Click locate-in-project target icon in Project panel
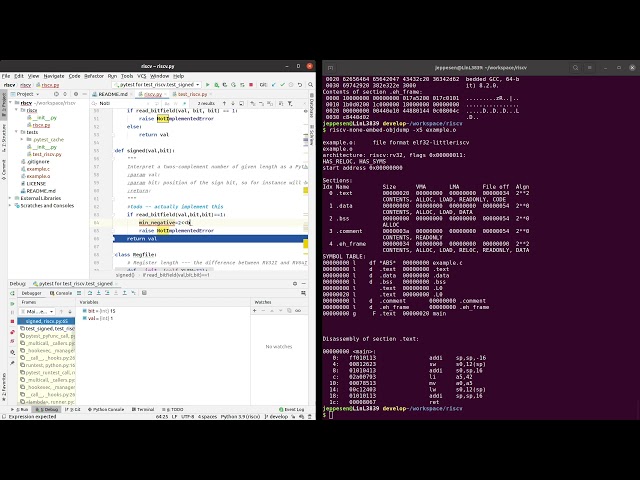This screenshot has width=640, height=480. (x=56, y=94)
